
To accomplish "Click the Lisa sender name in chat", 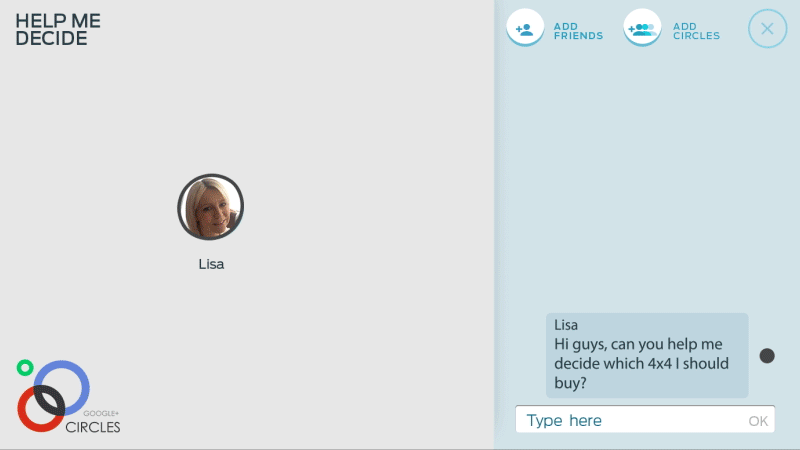I will click(x=566, y=325).
